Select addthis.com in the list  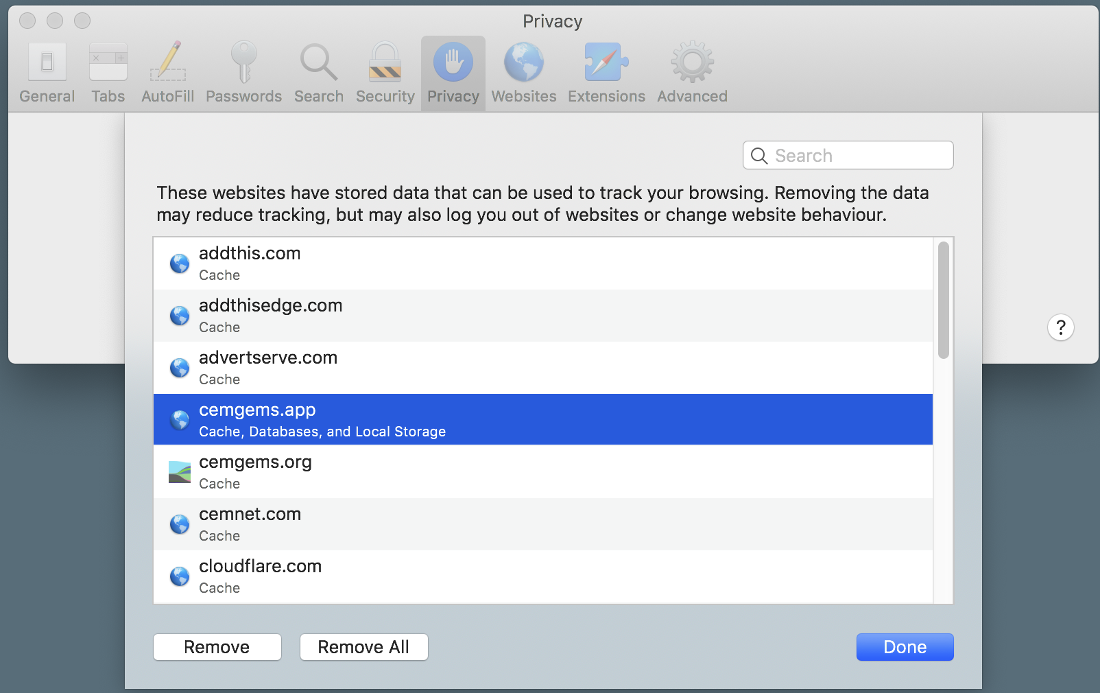click(543, 263)
